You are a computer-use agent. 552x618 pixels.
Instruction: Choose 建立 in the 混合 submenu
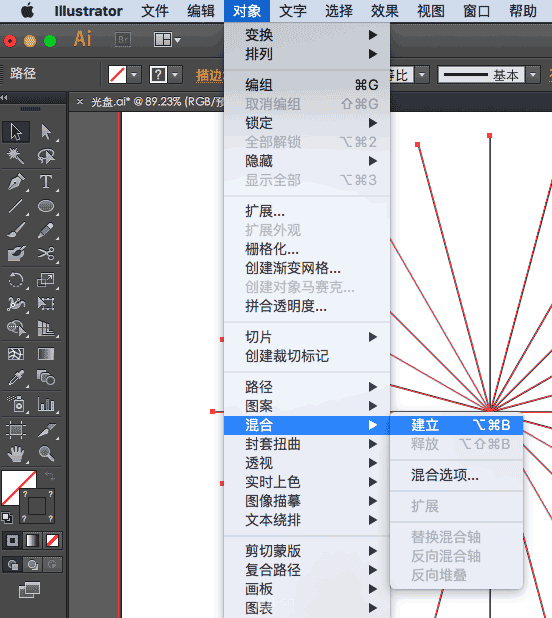(456, 425)
